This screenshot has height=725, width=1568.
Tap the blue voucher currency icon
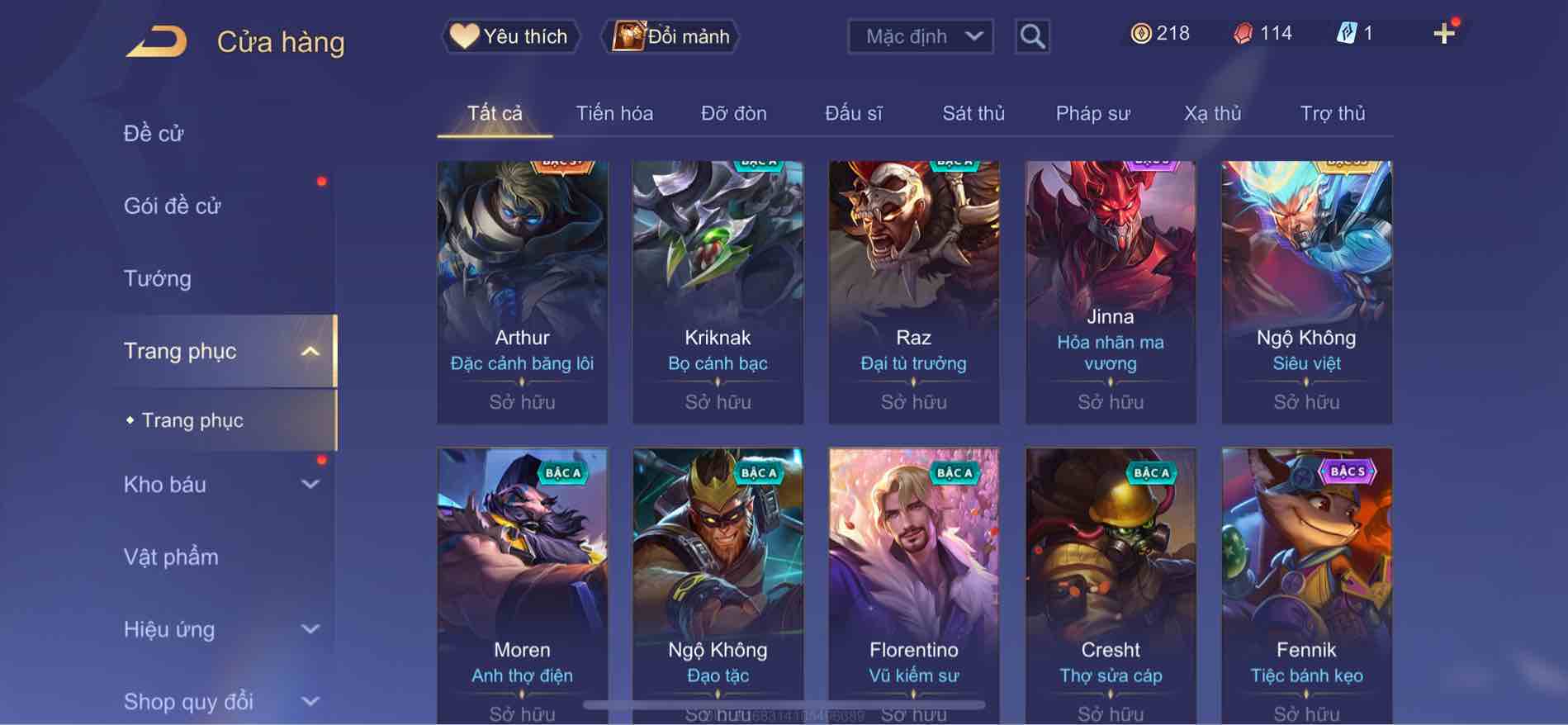pos(1347,34)
